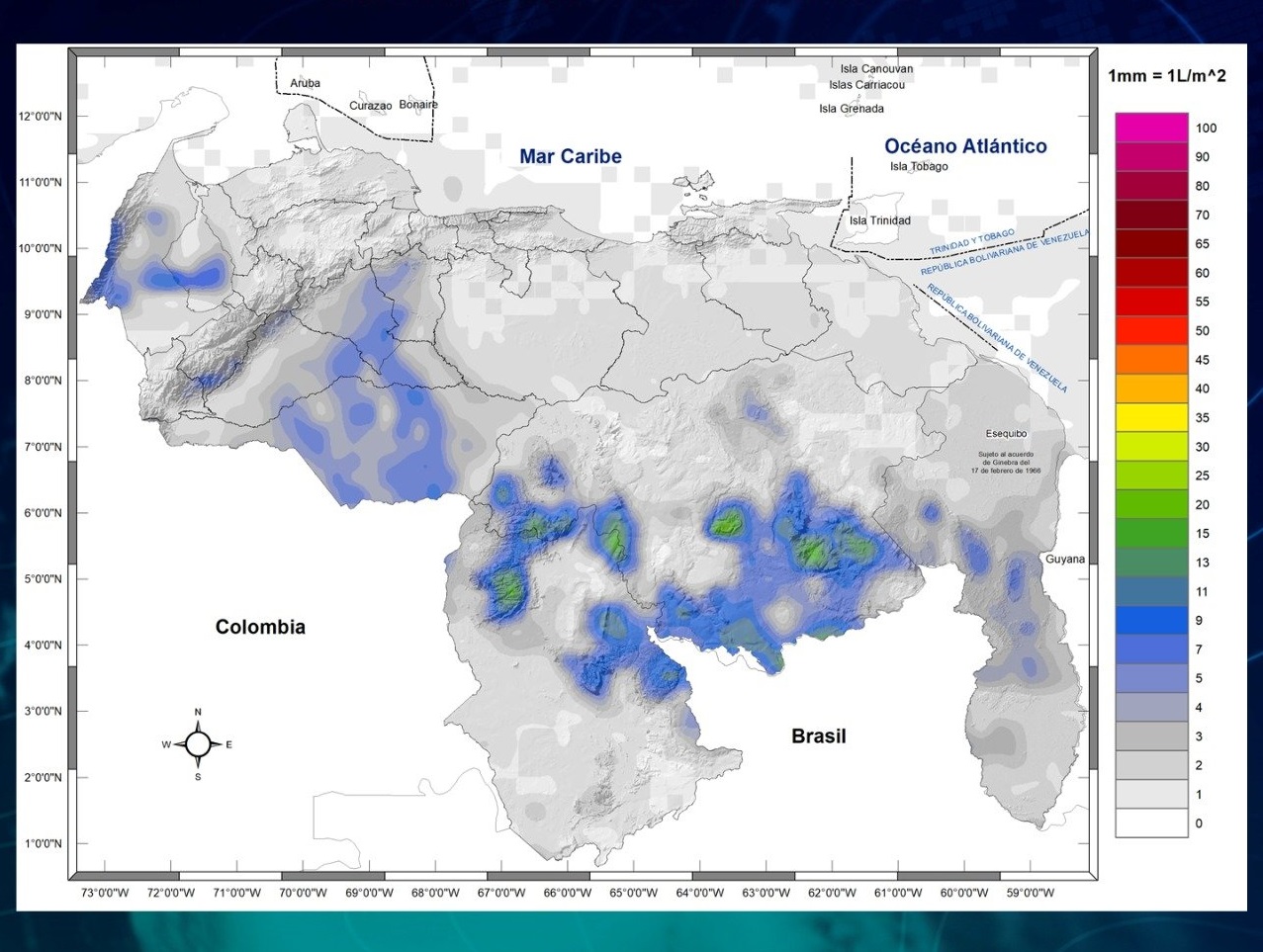The width and height of the screenshot is (1263, 952).
Task: Pick the orange 45 mm legend color
Action: [1151, 360]
